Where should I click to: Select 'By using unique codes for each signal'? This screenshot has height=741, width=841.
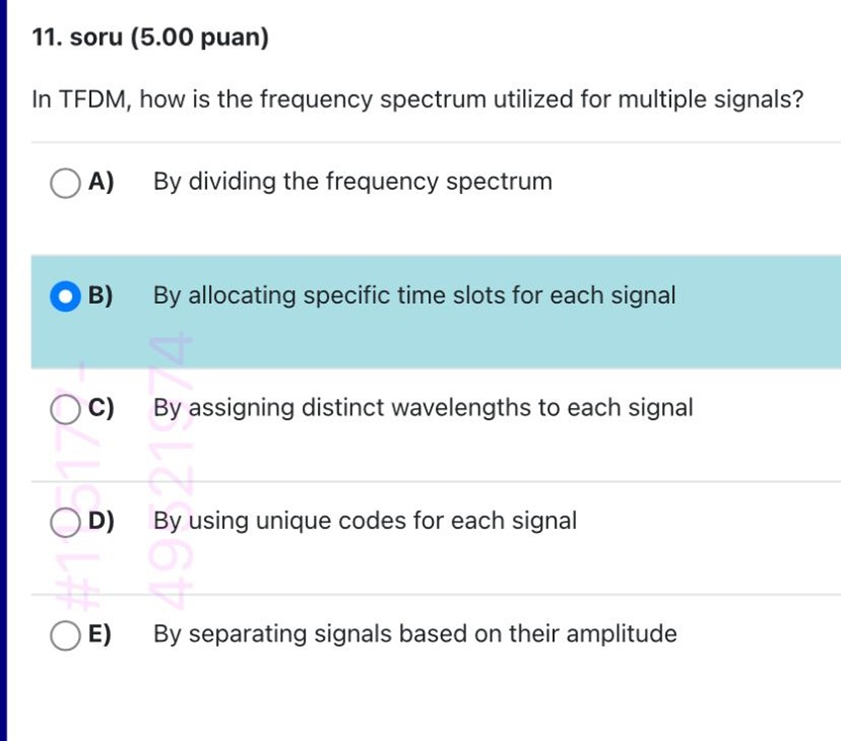tap(365, 521)
